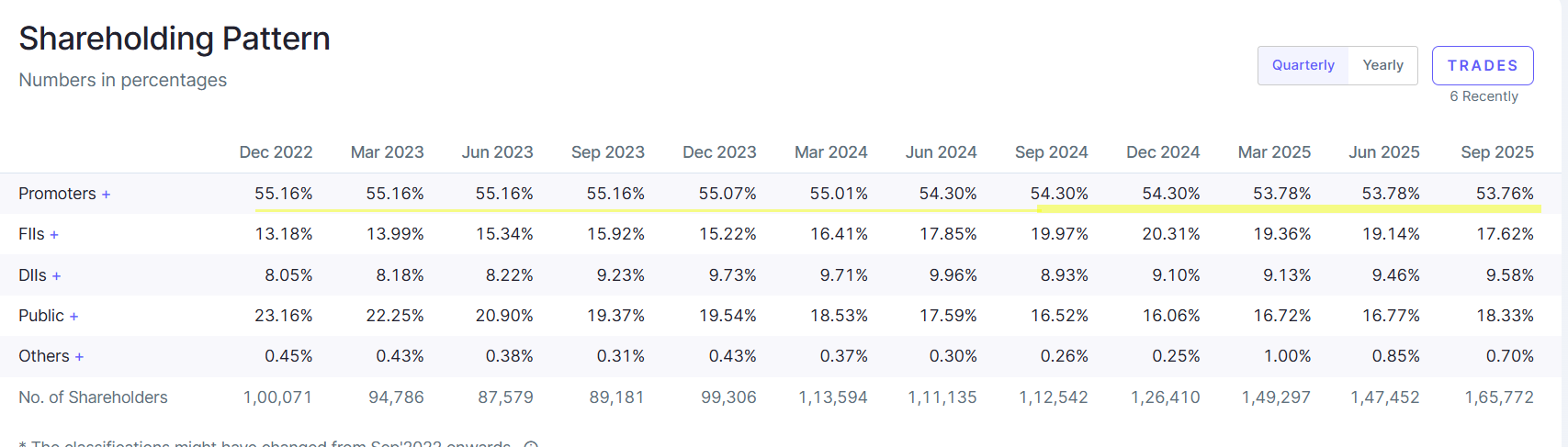Viewport: 1568px width, 447px height.
Task: Click Promoters value 53.76% for Sep 2025
Action: point(1504,194)
